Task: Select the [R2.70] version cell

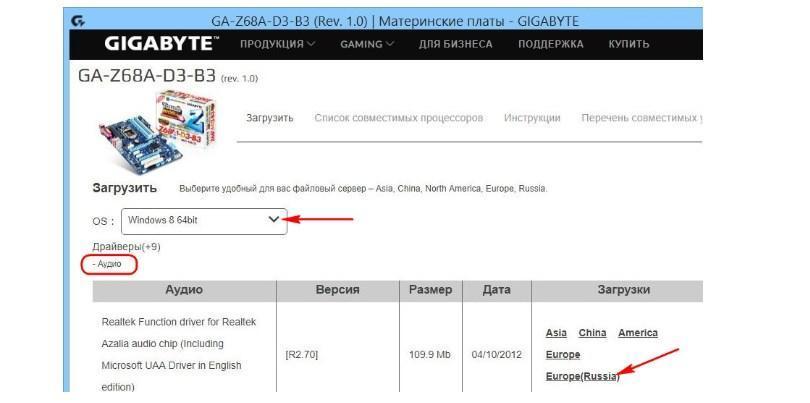Action: (302, 355)
